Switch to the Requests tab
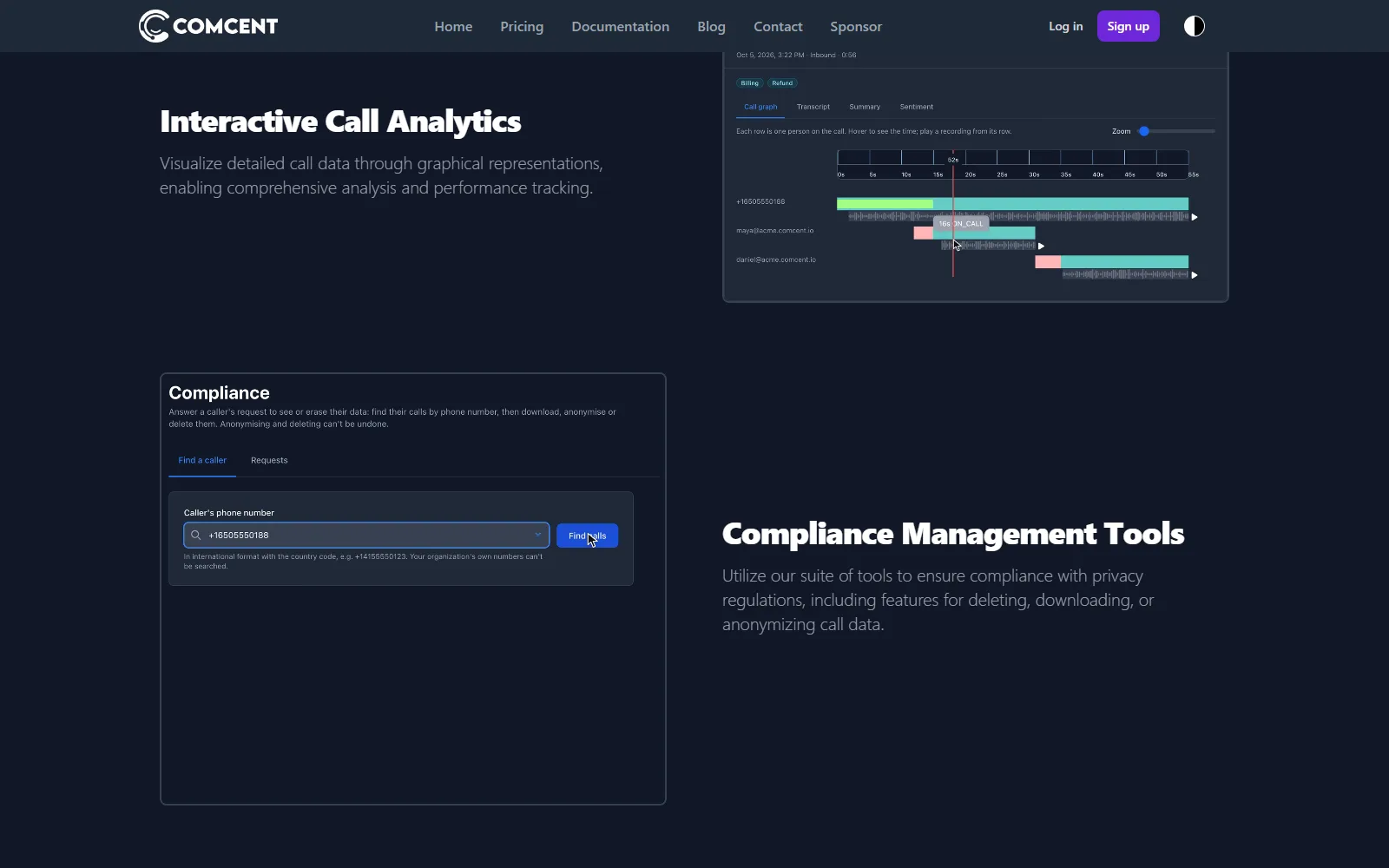The image size is (1389, 868). click(269, 460)
